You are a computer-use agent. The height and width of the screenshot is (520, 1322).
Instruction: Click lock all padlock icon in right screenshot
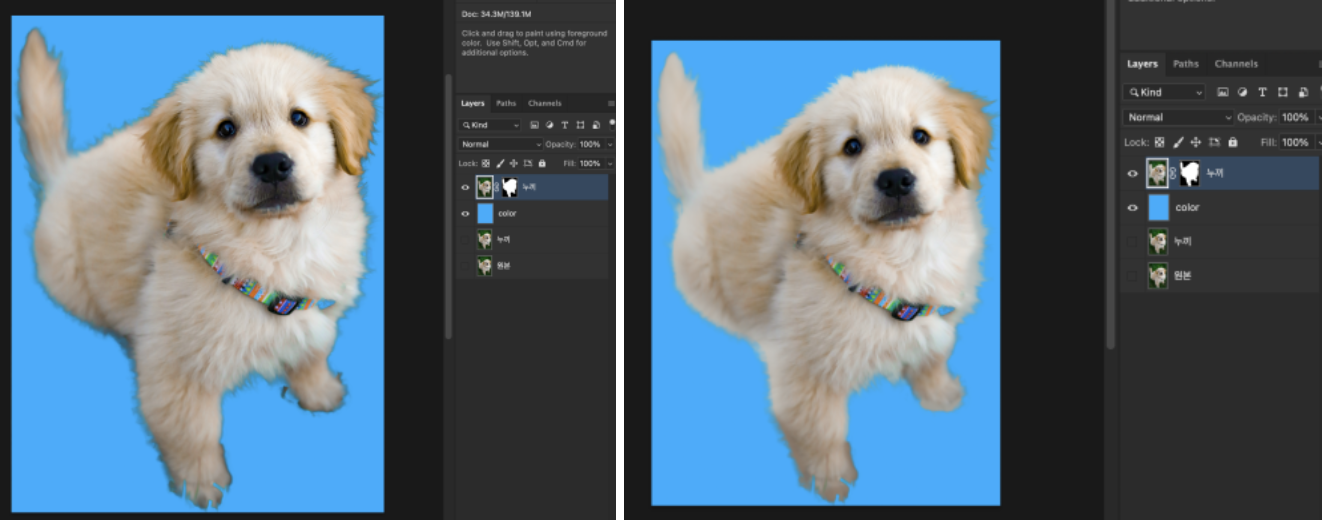click(x=1232, y=142)
